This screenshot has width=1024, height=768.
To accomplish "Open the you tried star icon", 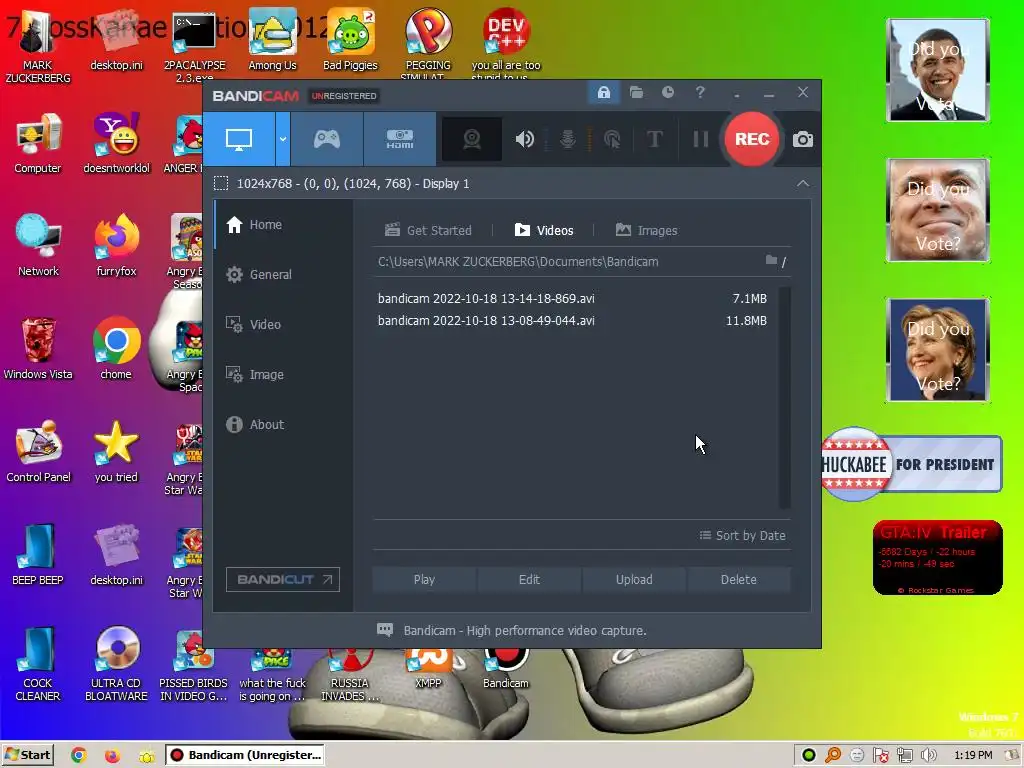I will click(x=116, y=451).
